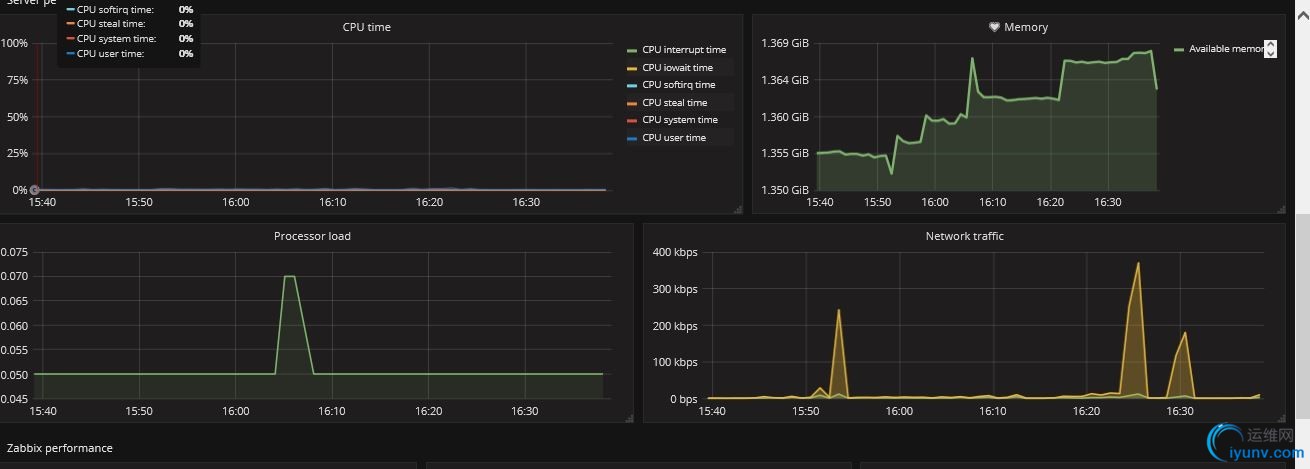Click the 400 kbps axis label in Network traffic
Viewport: 1310px width, 469px height.
(673, 252)
